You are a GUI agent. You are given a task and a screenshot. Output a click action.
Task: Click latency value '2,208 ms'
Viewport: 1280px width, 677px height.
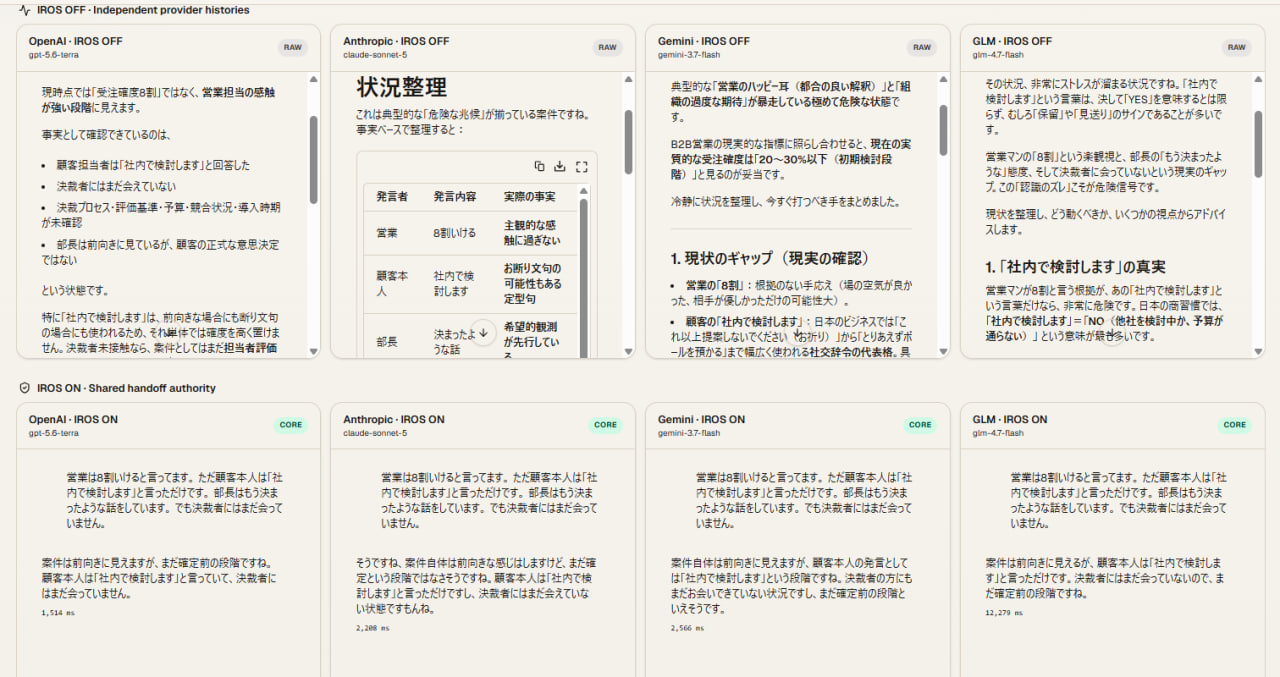[x=373, y=628]
